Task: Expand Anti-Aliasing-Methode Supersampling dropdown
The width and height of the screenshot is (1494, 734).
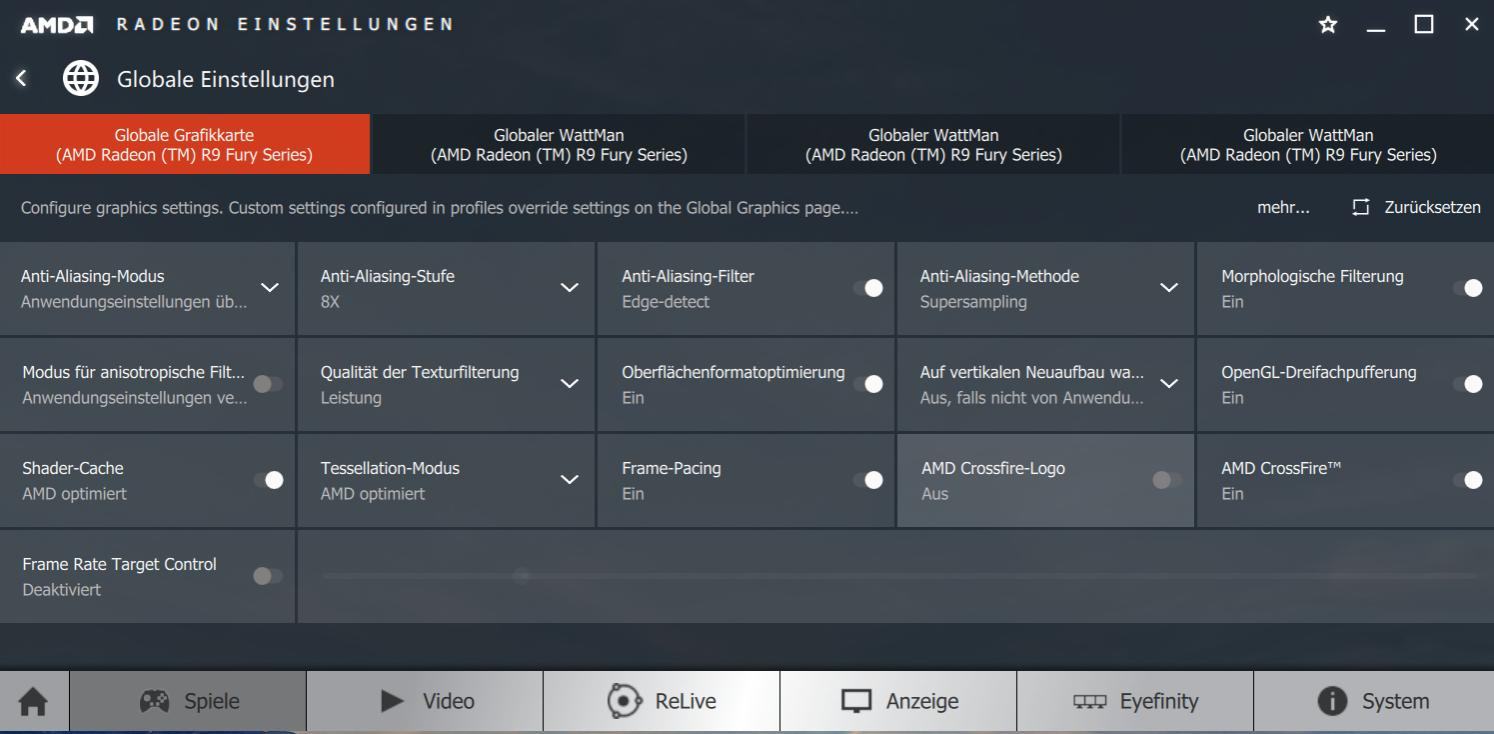Action: tap(1168, 288)
